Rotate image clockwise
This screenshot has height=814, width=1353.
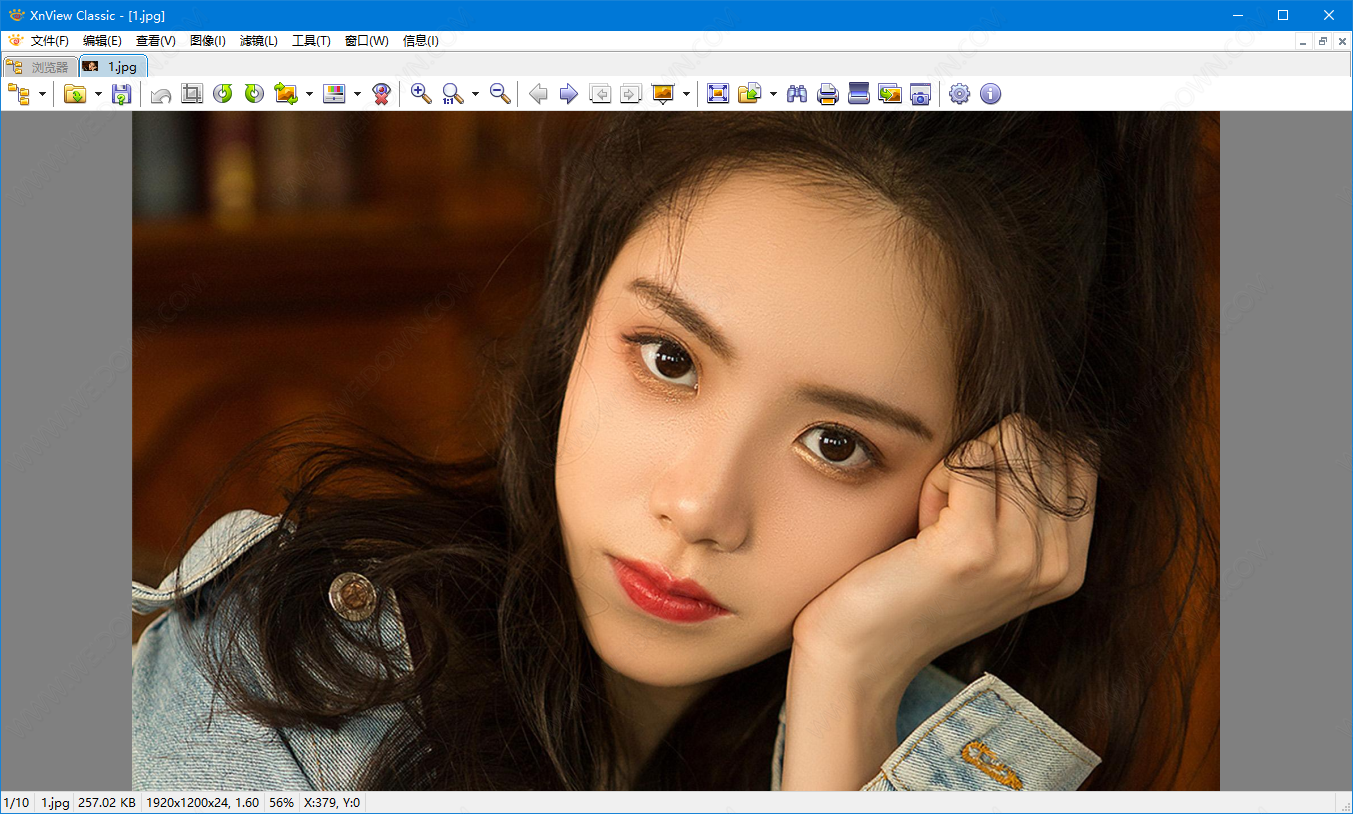pos(254,94)
